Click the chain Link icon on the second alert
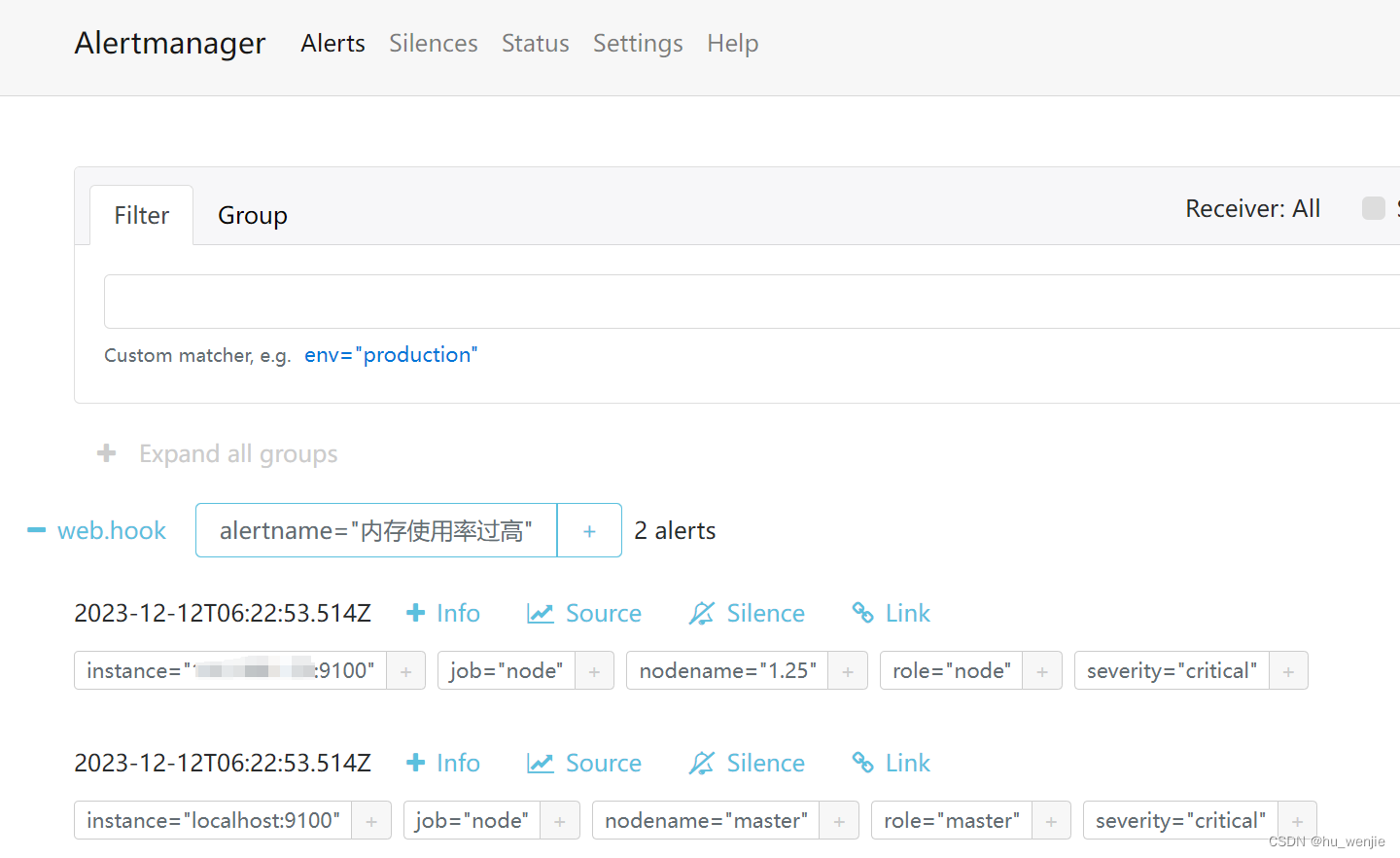This screenshot has width=1400, height=858. 863,763
